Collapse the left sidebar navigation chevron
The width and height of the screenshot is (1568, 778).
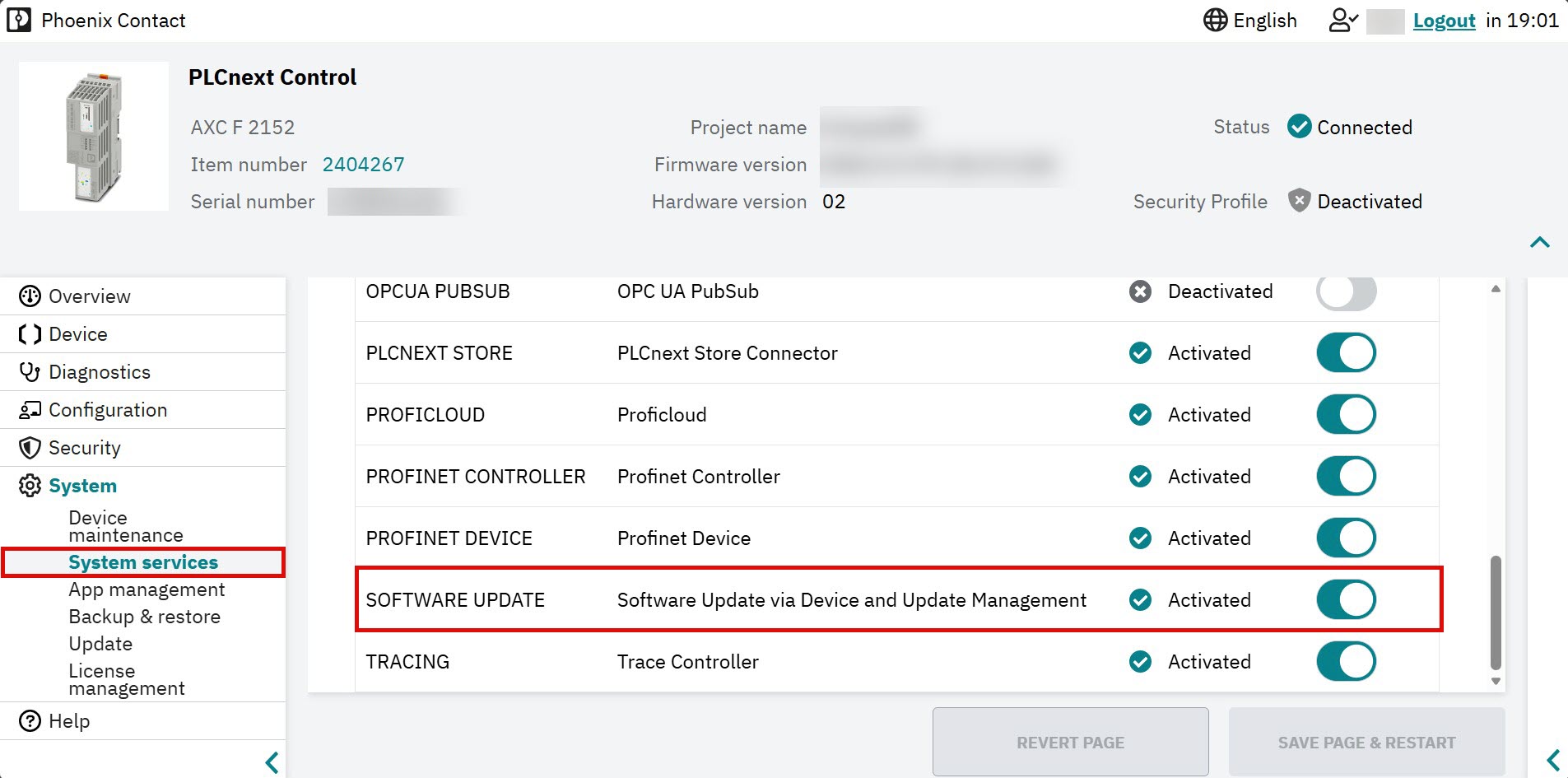click(272, 762)
